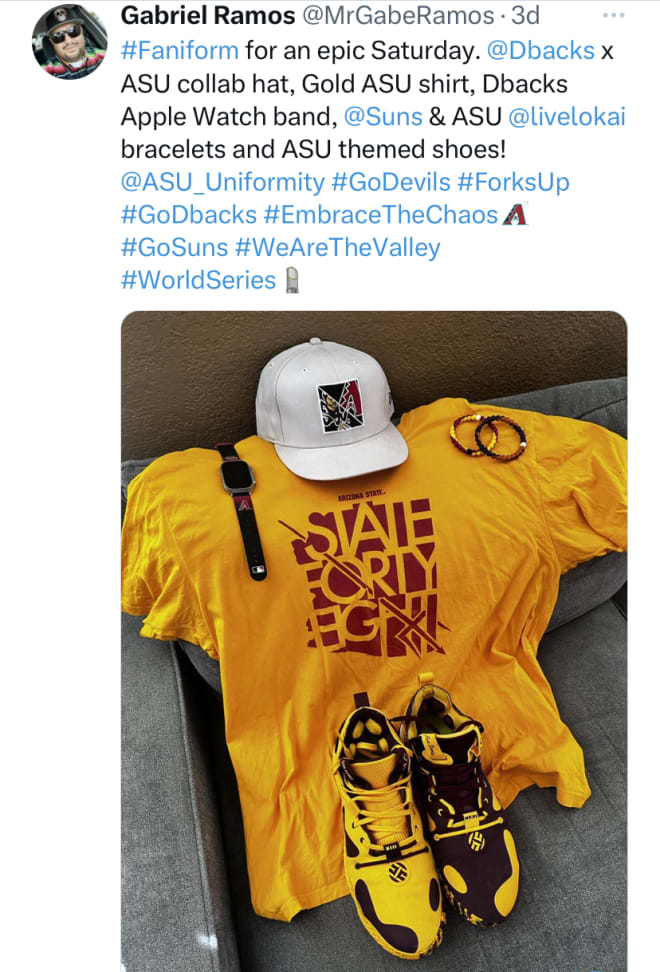Open the @ASU_Uniformity mention

point(222,182)
